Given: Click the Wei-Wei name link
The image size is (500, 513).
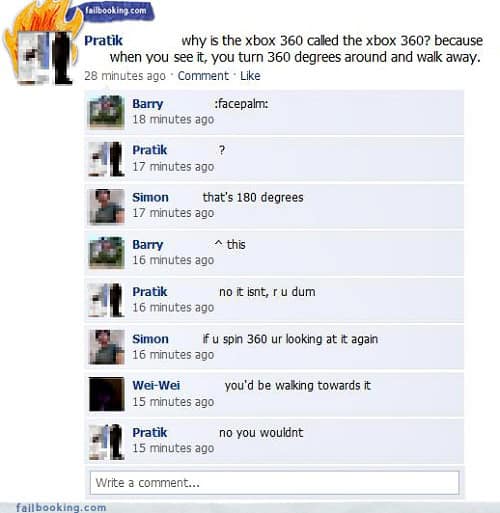Looking at the screenshot, I should click(156, 385).
